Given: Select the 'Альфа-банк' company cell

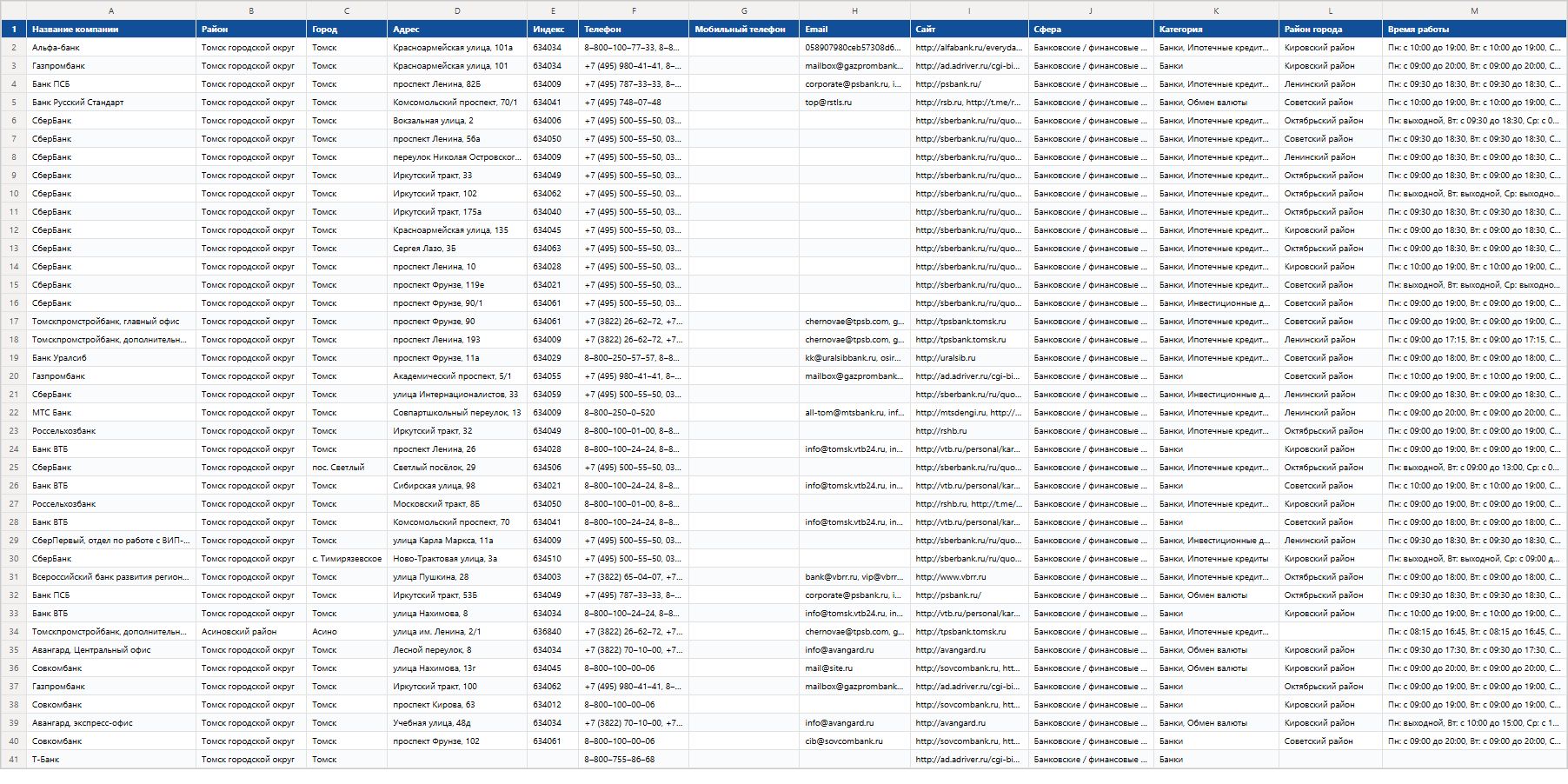Looking at the screenshot, I should coord(111,48).
